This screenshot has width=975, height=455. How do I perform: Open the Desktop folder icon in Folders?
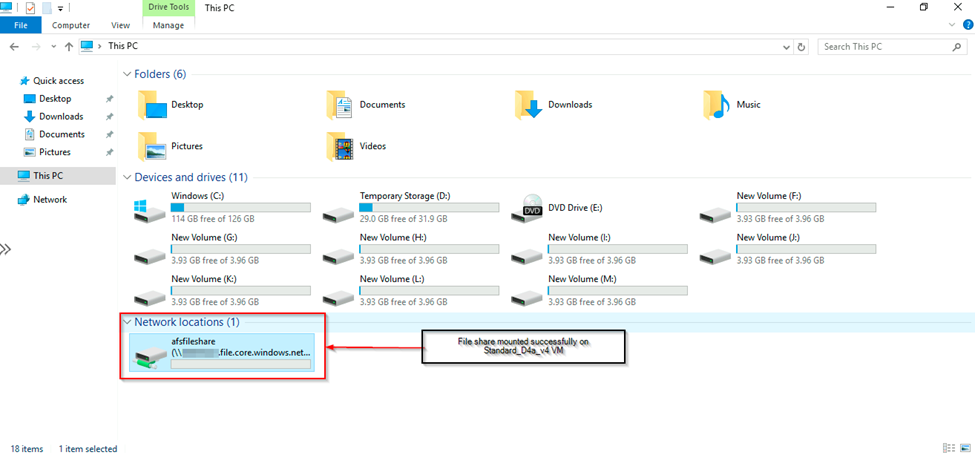click(x=152, y=105)
